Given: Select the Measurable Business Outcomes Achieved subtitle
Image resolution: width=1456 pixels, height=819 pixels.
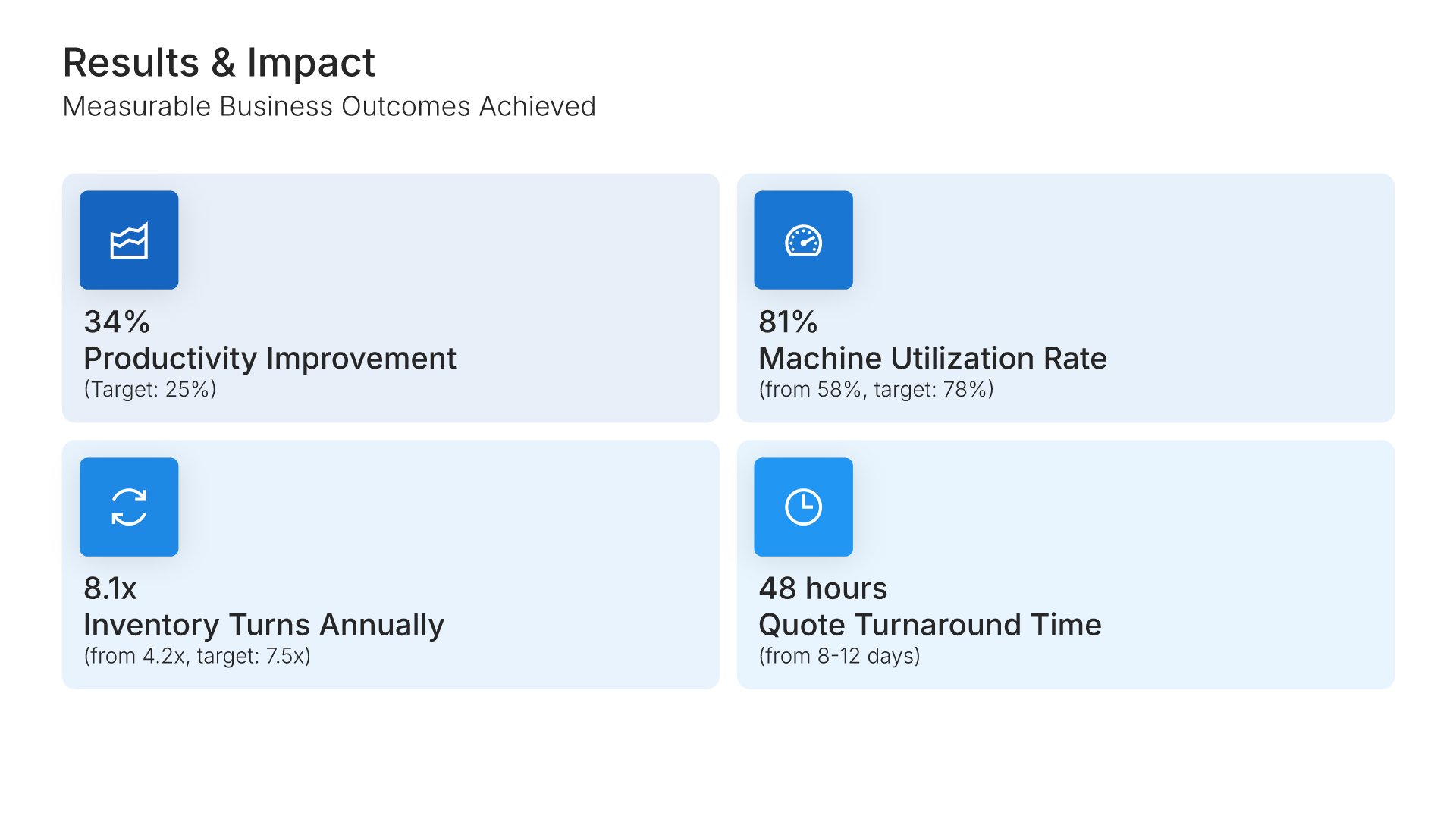Looking at the screenshot, I should [x=329, y=106].
